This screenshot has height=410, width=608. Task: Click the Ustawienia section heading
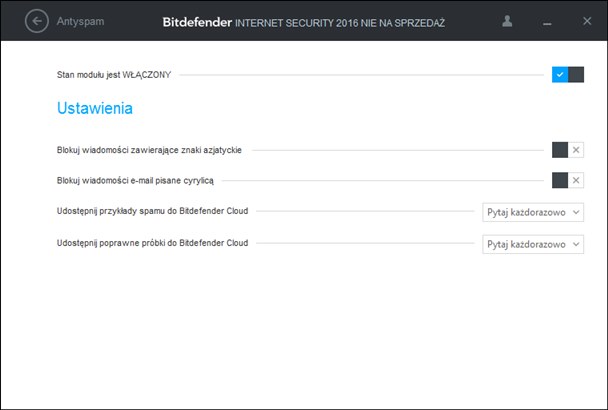[x=95, y=108]
